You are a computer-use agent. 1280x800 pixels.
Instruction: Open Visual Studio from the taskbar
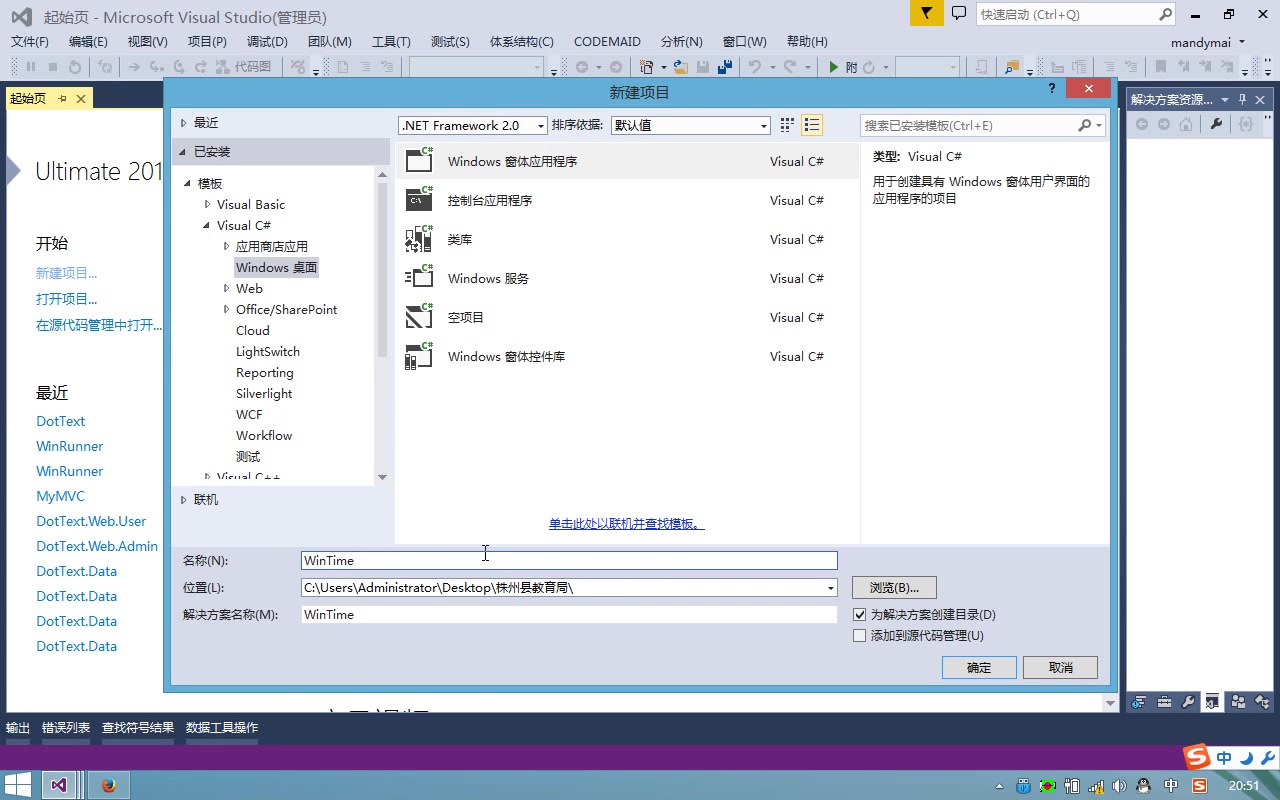pyautogui.click(x=58, y=785)
